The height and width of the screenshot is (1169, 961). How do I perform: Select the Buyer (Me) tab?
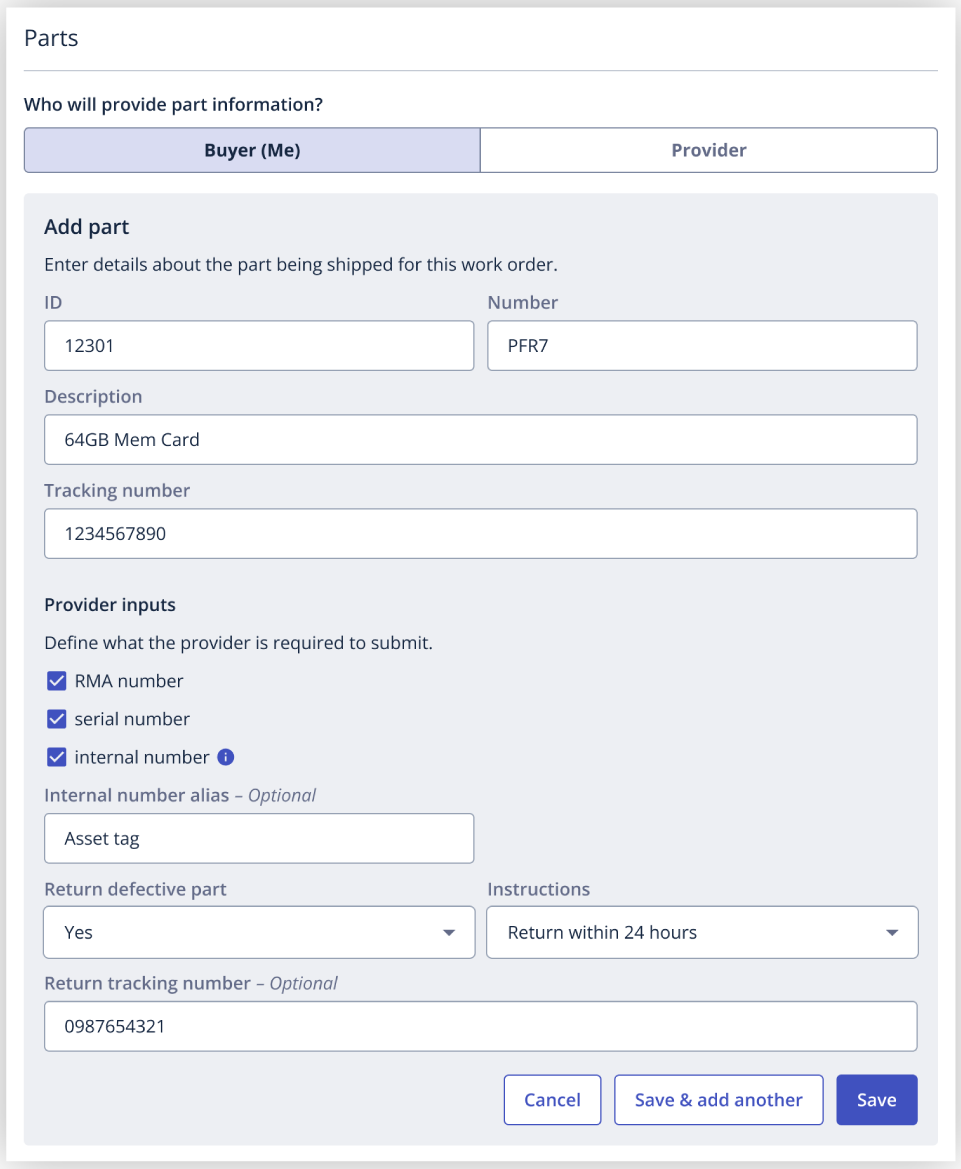252,150
